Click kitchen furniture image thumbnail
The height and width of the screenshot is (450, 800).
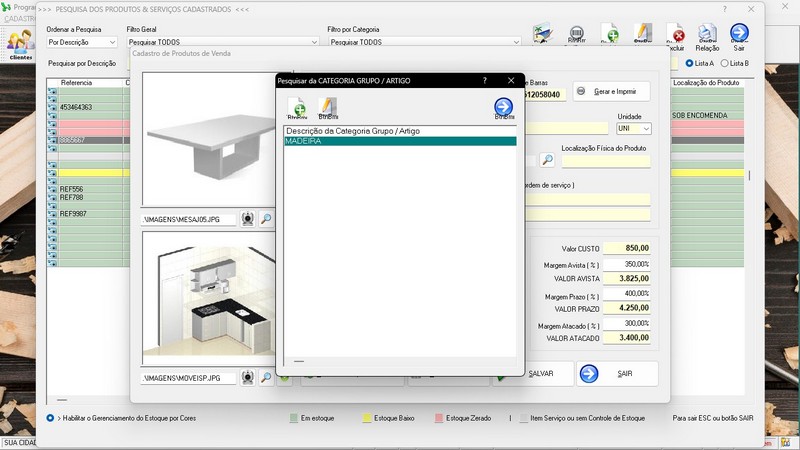tap(209, 299)
